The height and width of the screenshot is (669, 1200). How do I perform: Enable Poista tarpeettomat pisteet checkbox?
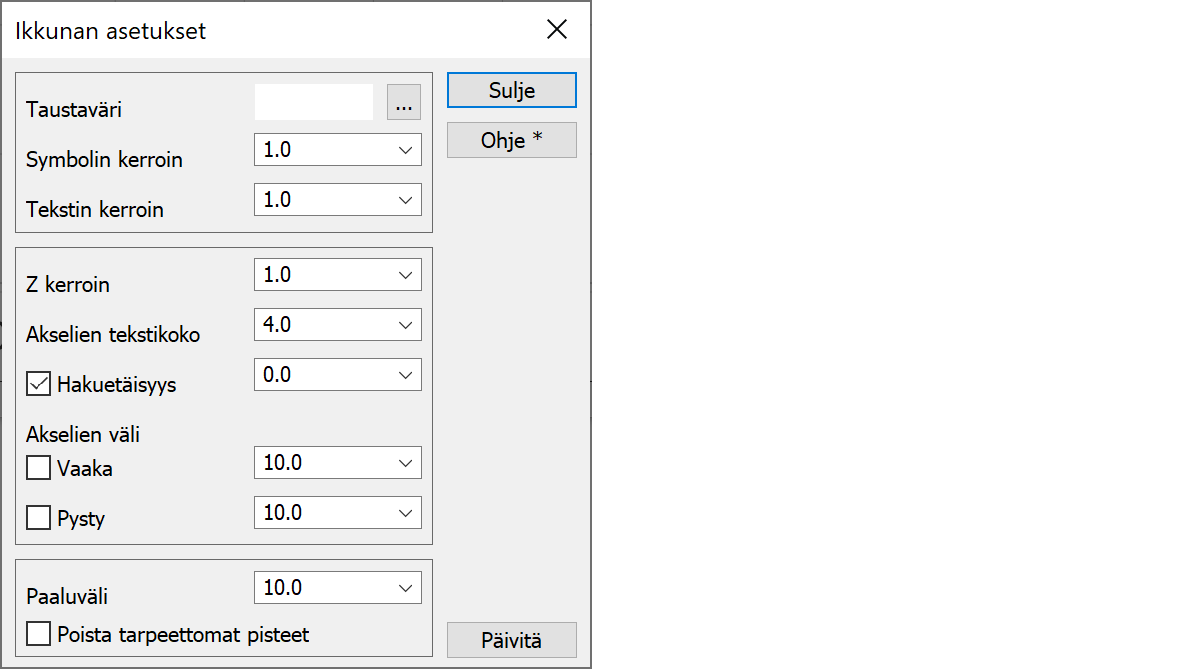pyautogui.click(x=39, y=634)
